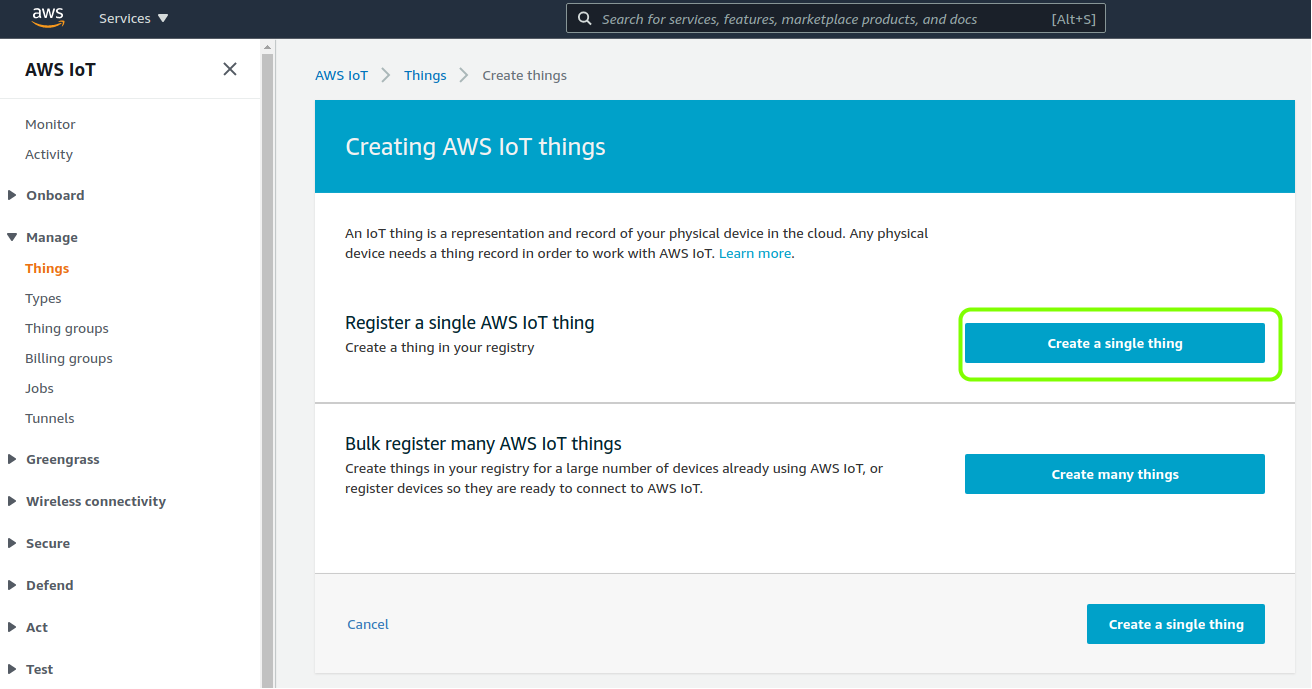Open the Services dropdown menu

pos(134,18)
